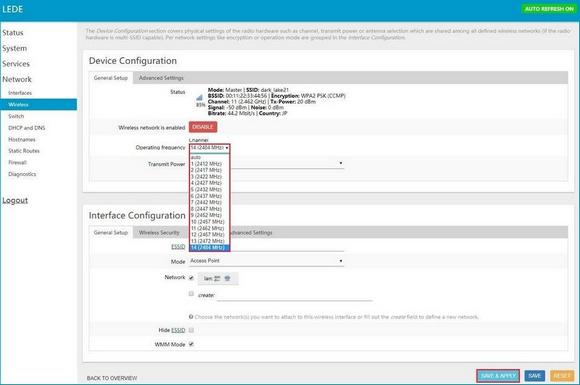Click the LEDE logo in header

coord(13,9)
